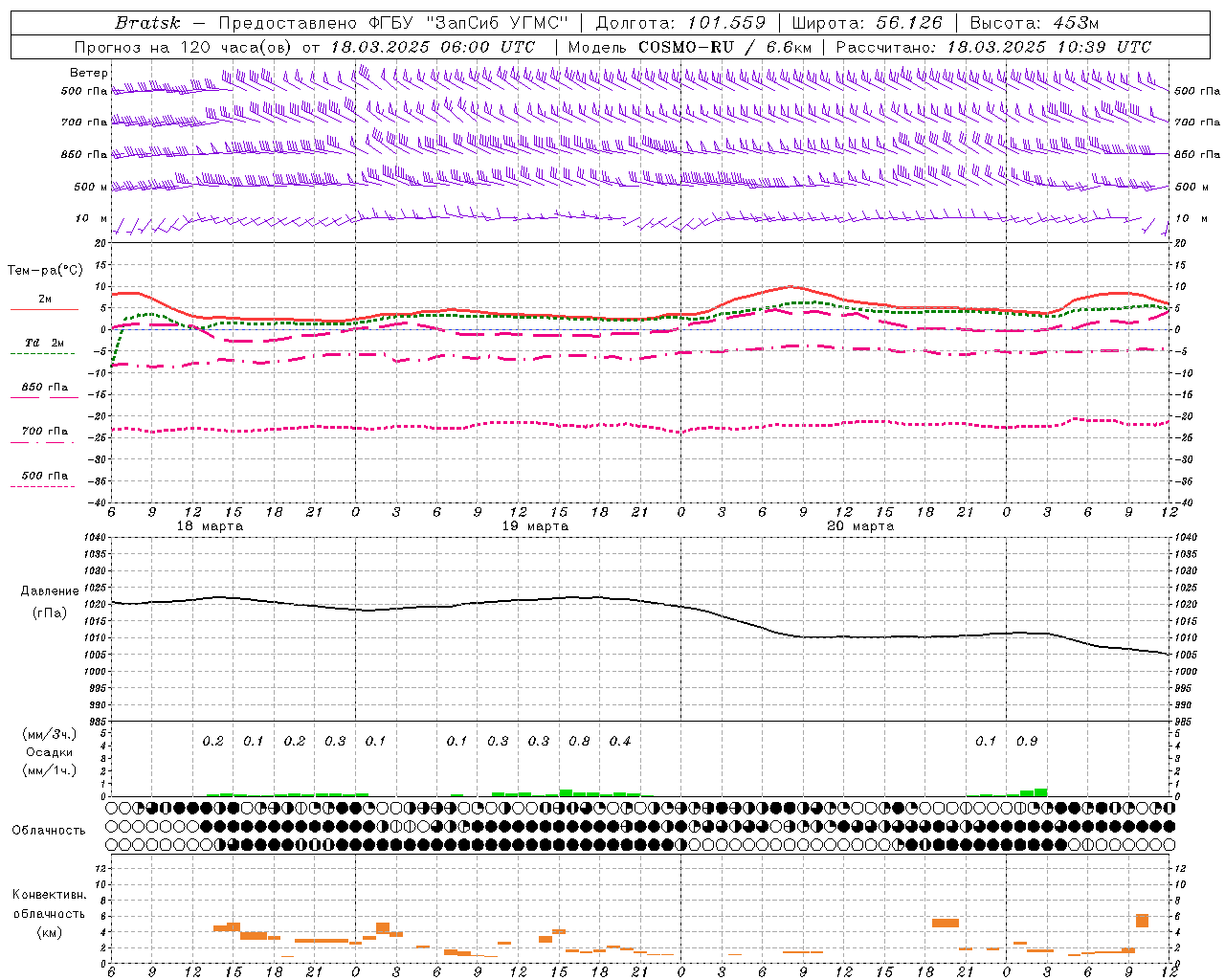Select the 'Предоставлено ФГБУ "ЗапСиб УГМС"' provider text

click(x=393, y=23)
